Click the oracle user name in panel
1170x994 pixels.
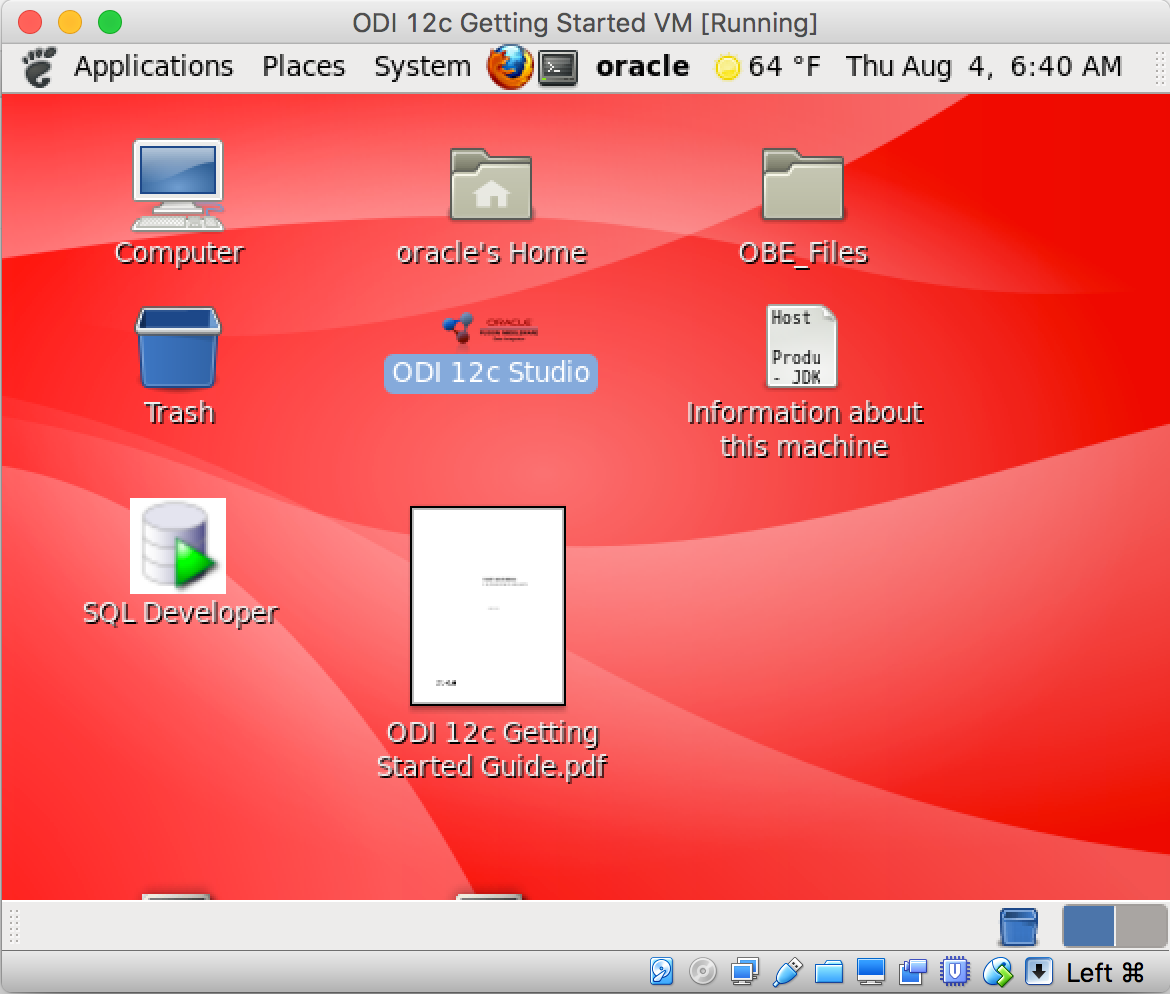pyautogui.click(x=642, y=66)
